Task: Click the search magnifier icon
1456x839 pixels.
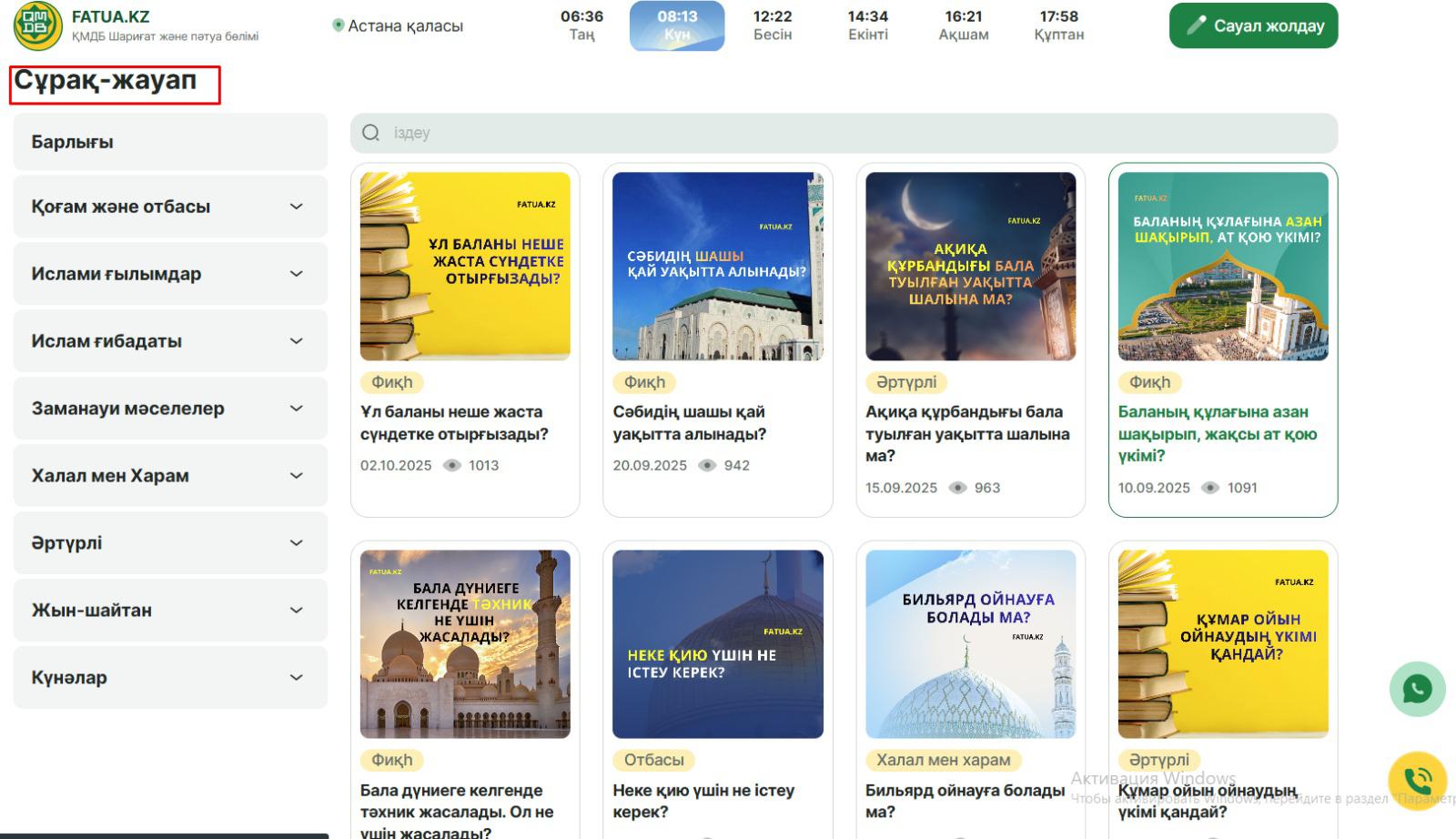Action: (x=371, y=133)
